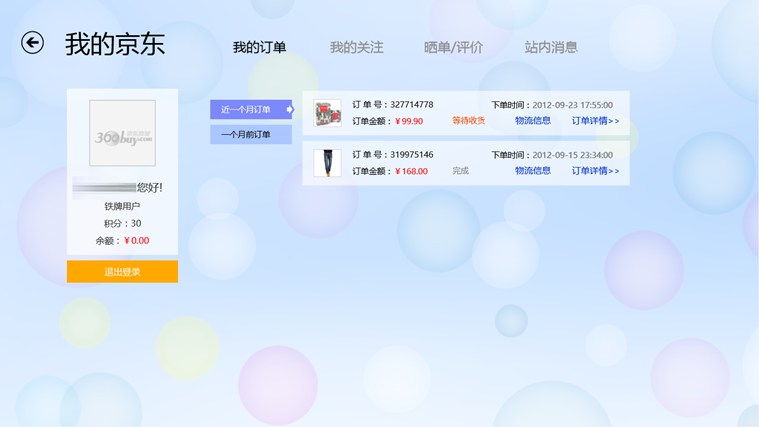Open 订单详情 for order 327714778

point(595,121)
